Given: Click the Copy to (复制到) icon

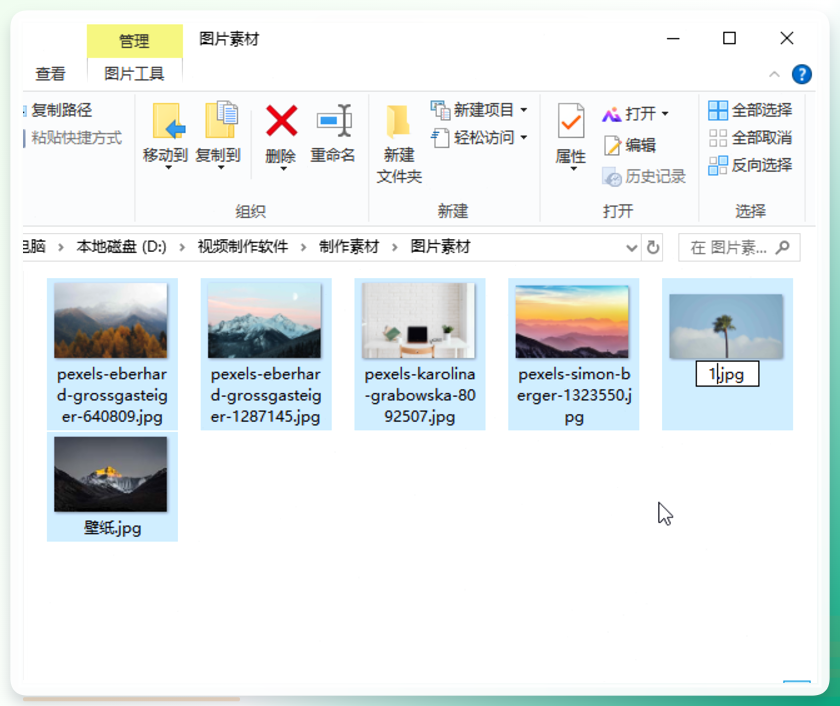Looking at the screenshot, I should pos(221,119).
